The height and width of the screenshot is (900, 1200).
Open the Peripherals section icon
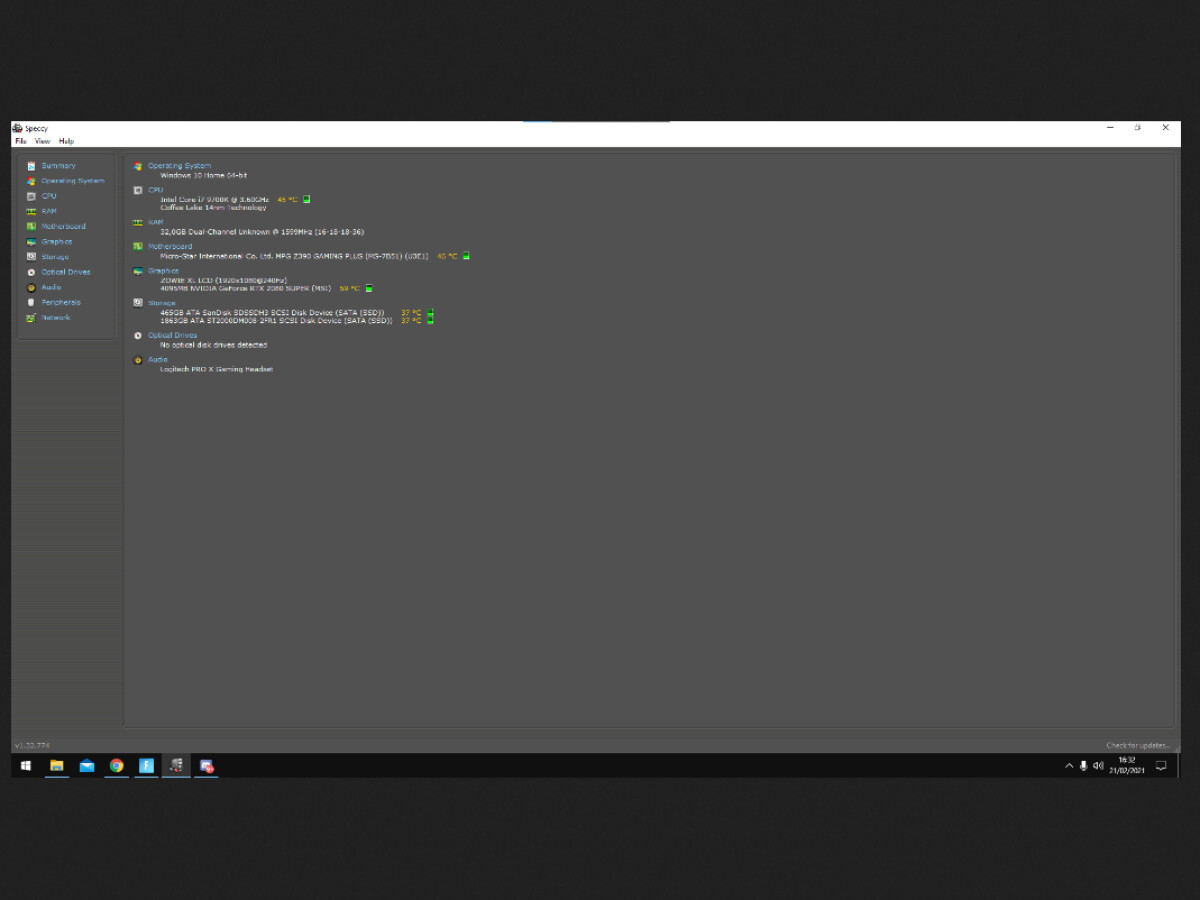point(31,302)
